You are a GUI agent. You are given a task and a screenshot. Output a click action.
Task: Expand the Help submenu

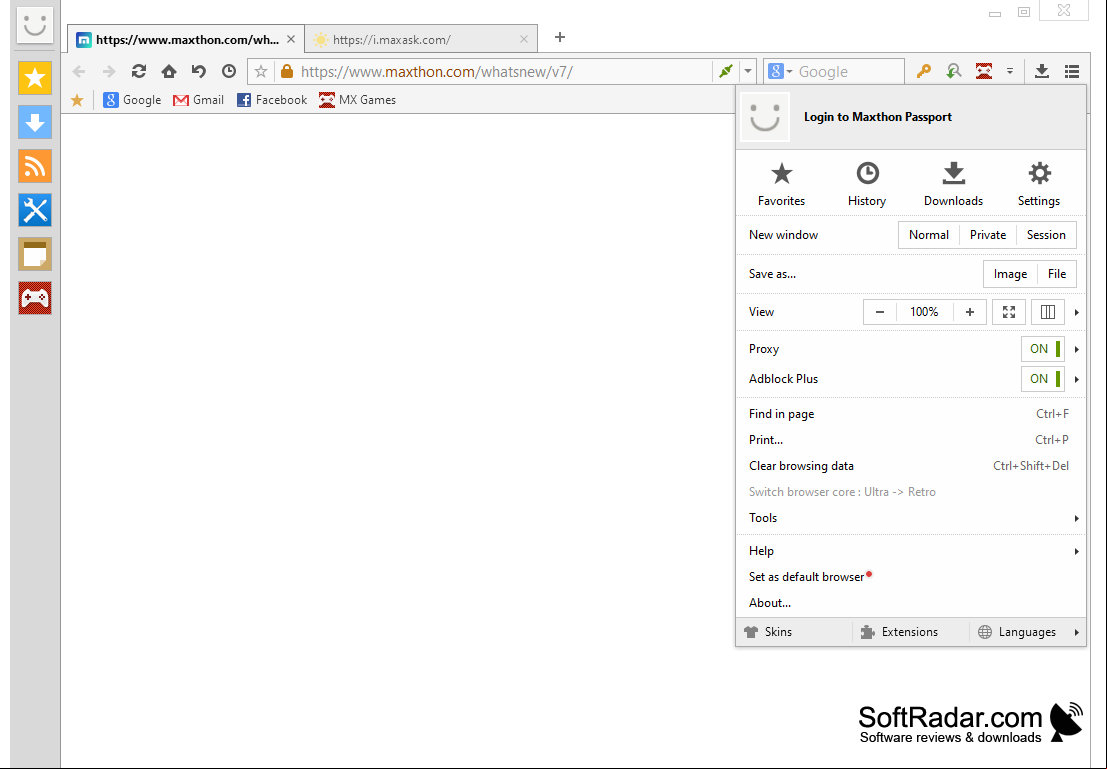pyautogui.click(x=911, y=551)
